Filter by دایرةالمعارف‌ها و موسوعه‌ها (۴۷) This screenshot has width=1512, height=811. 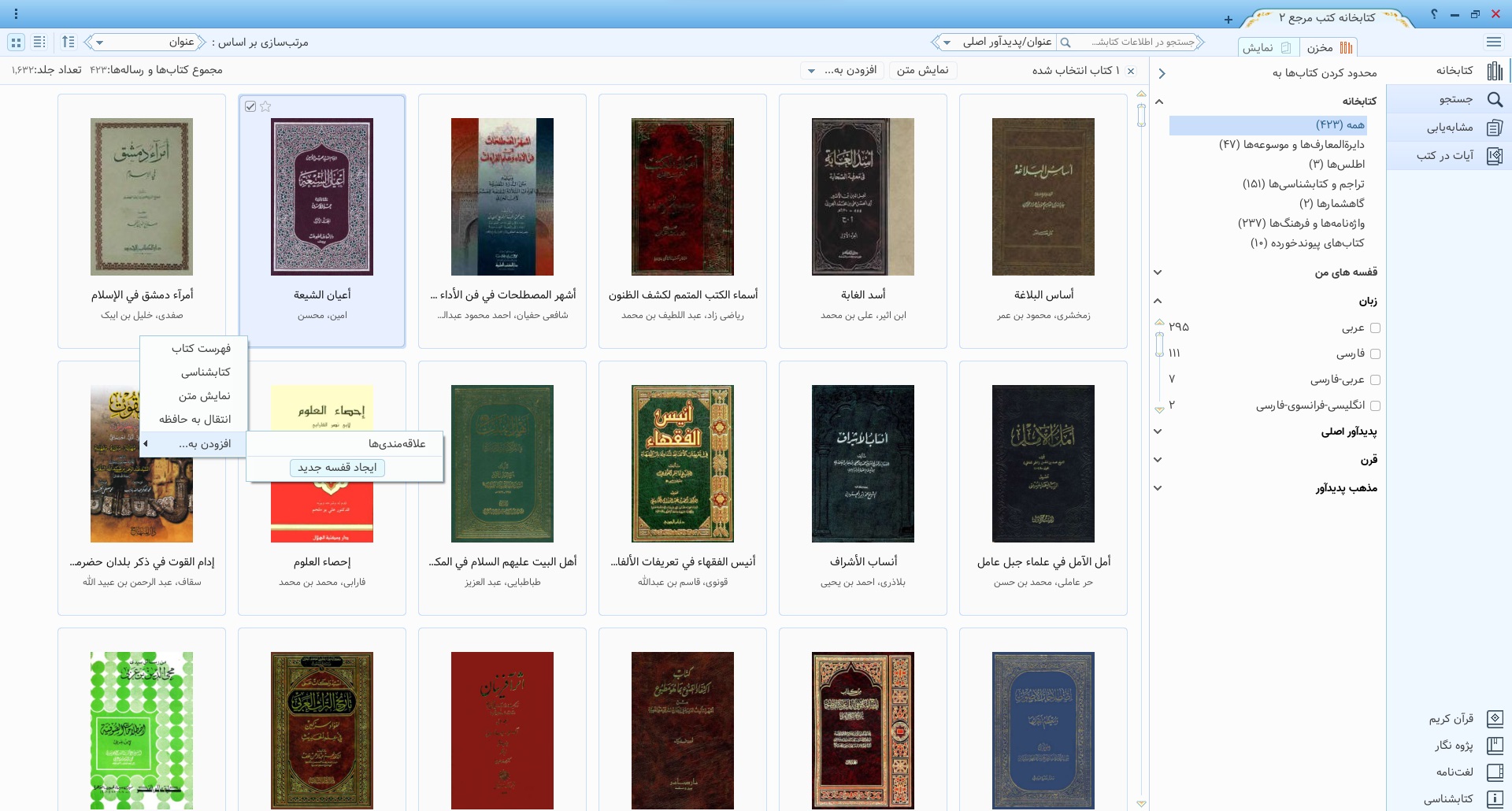click(1291, 145)
